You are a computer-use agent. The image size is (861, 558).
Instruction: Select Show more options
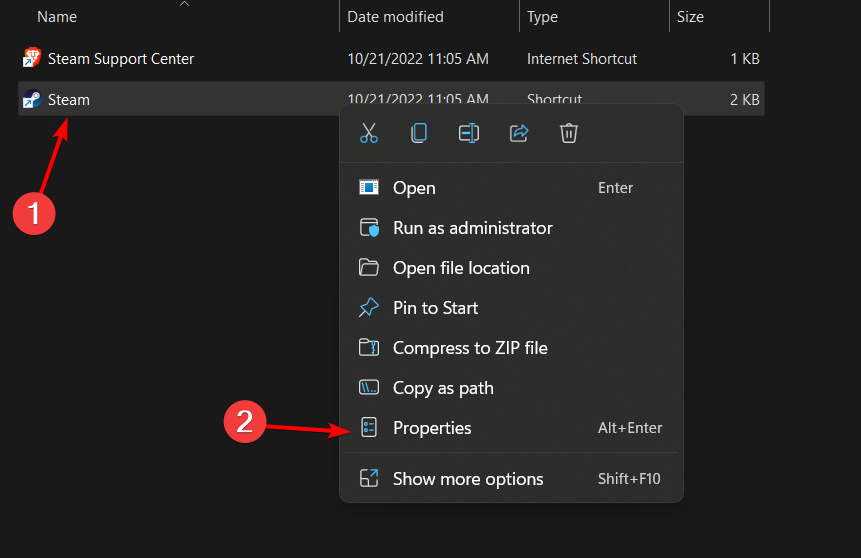[x=511, y=479]
